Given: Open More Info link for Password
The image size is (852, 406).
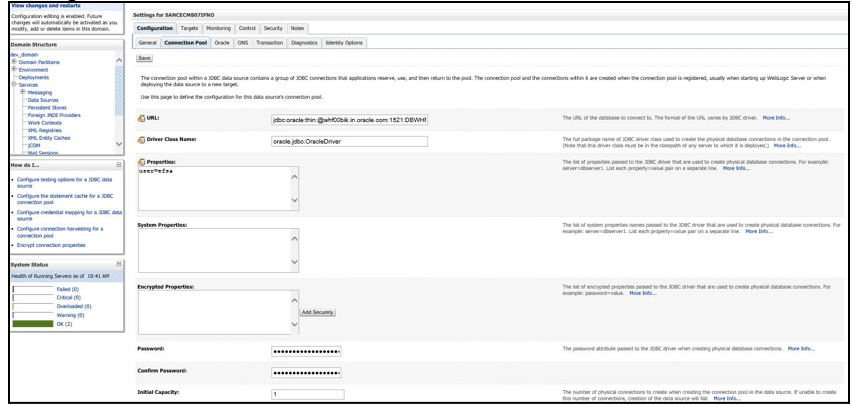Looking at the screenshot, I should (801, 348).
